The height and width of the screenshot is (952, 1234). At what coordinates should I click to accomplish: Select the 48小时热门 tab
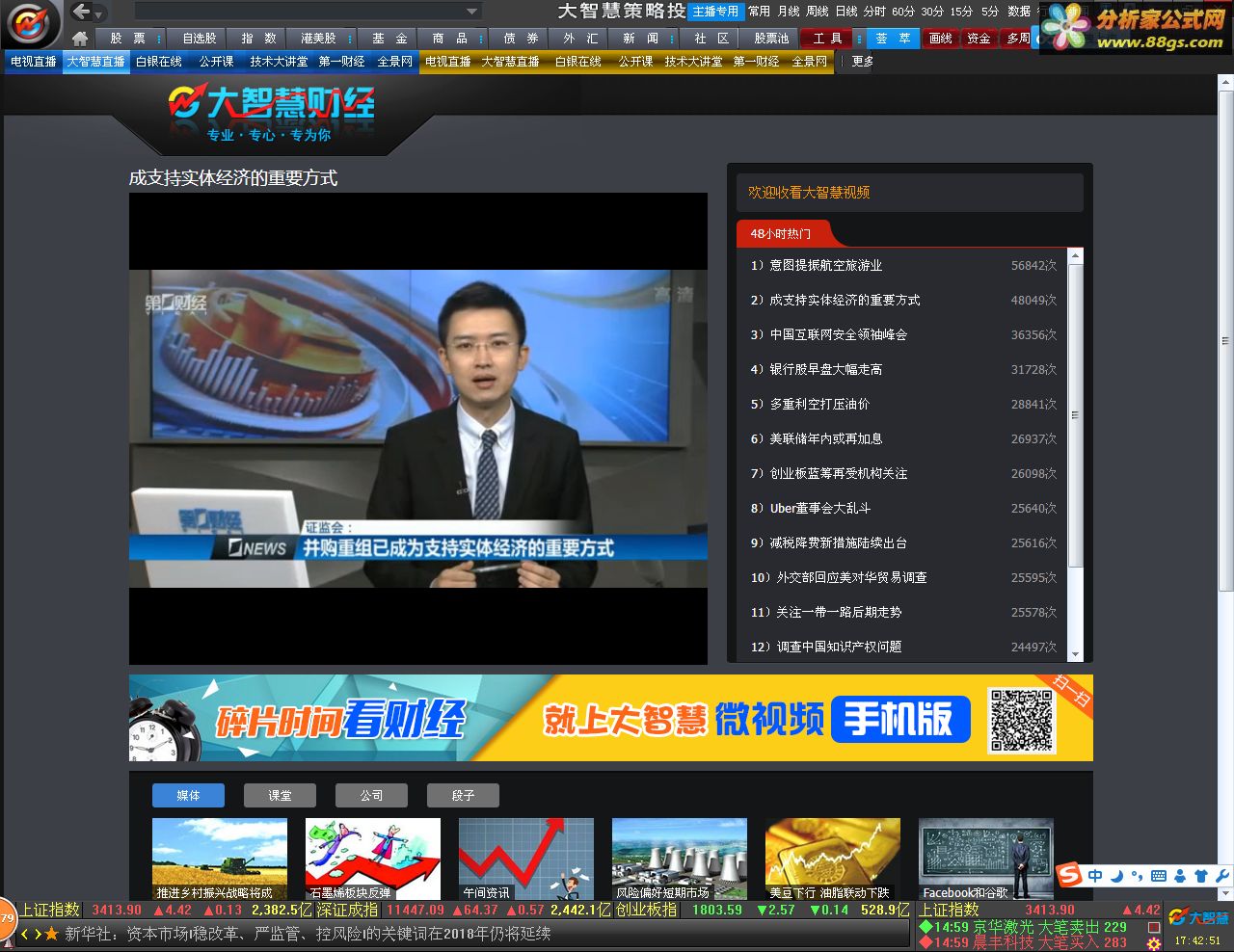781,233
